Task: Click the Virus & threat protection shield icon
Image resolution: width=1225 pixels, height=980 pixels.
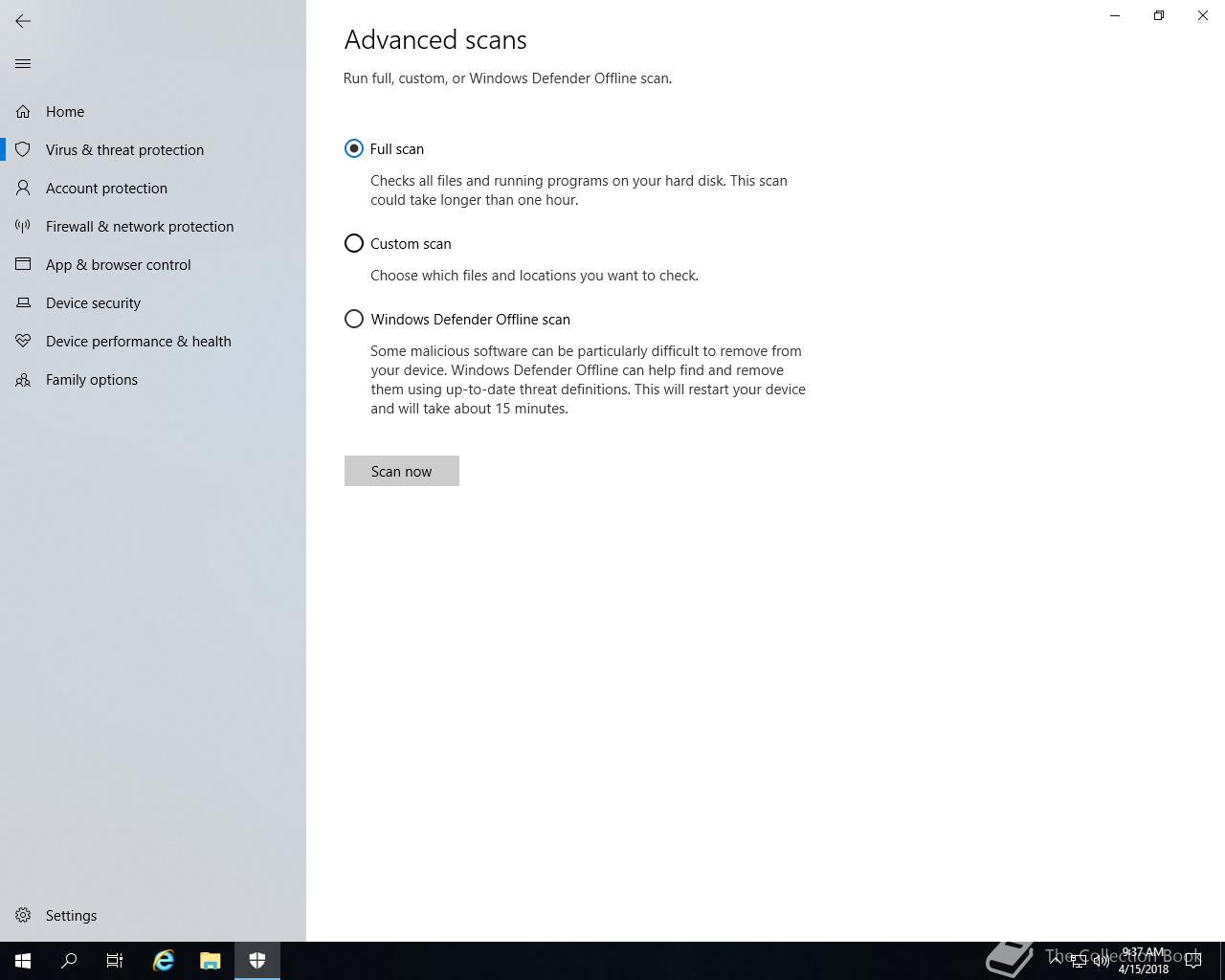Action: coord(23,150)
